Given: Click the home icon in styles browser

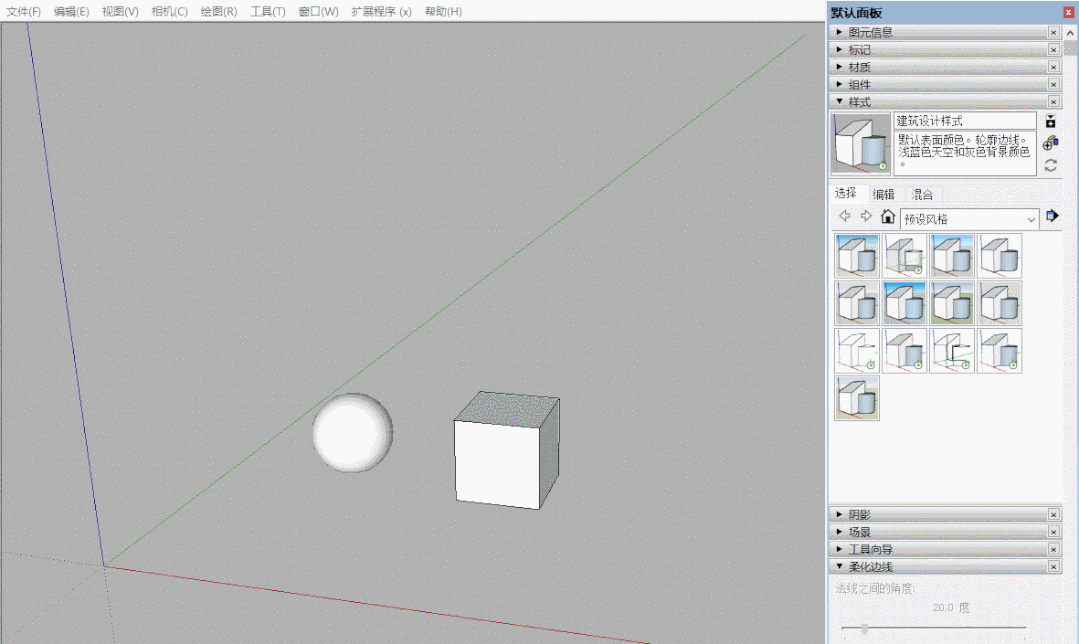Looking at the screenshot, I should click(x=888, y=217).
